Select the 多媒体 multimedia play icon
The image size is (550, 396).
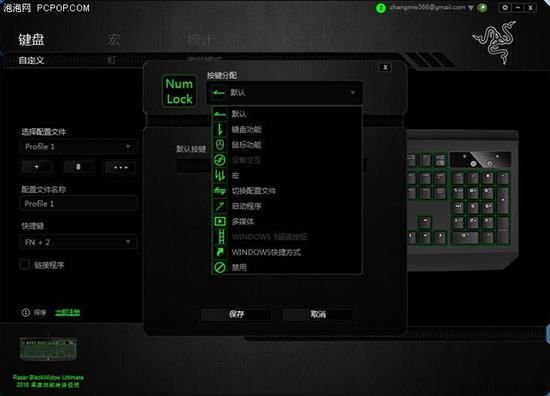point(220,221)
